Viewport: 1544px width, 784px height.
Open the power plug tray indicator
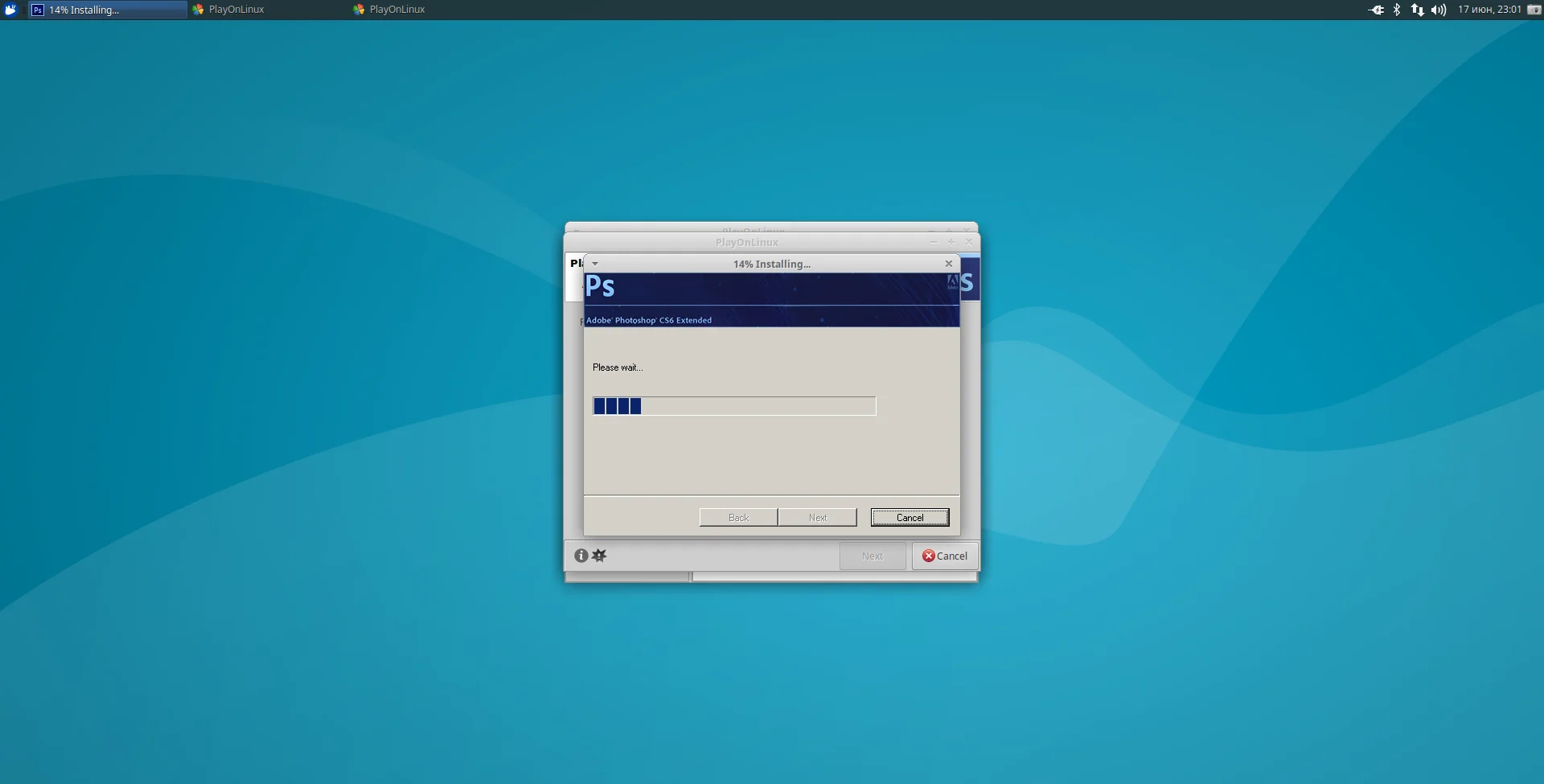click(x=1376, y=10)
